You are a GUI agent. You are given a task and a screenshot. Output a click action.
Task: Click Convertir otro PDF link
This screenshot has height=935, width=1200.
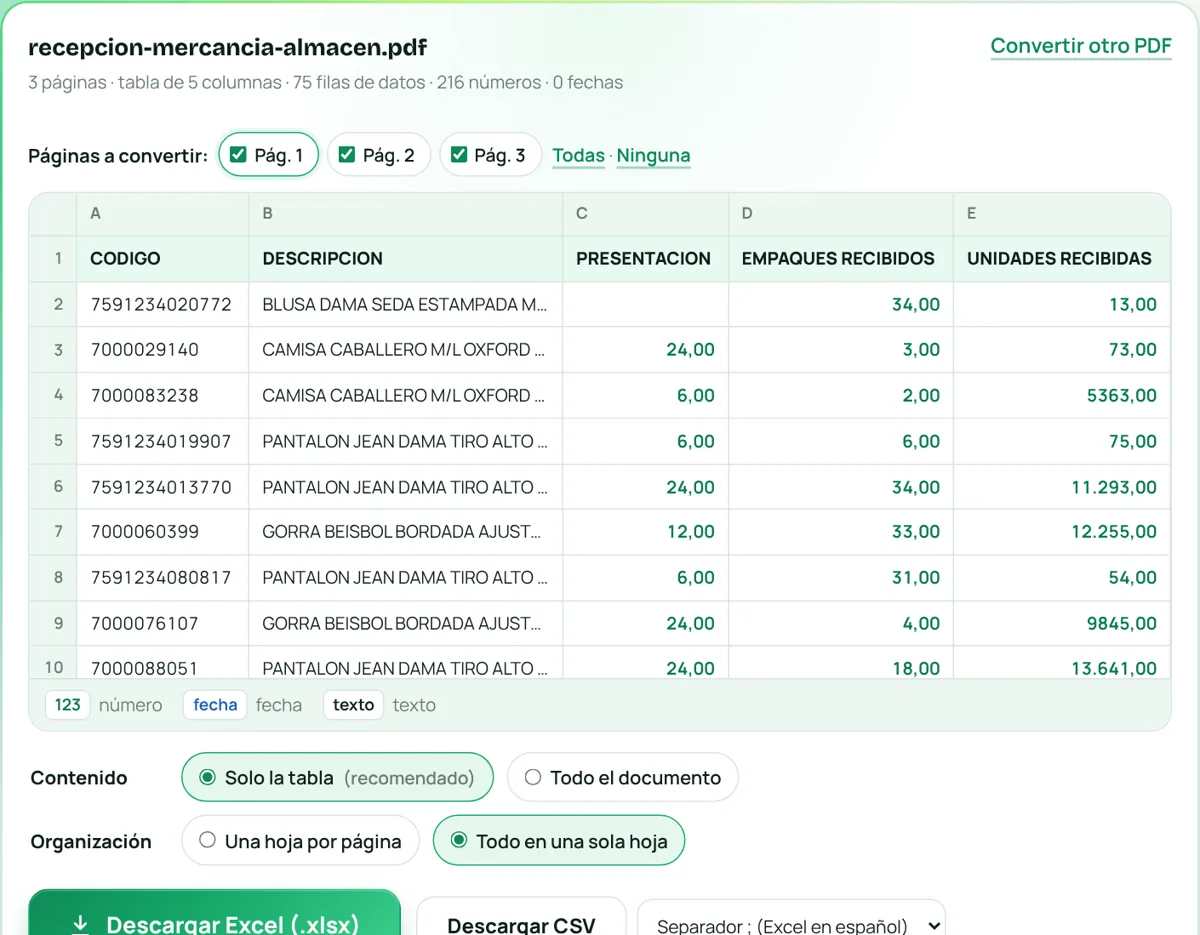coord(1081,46)
